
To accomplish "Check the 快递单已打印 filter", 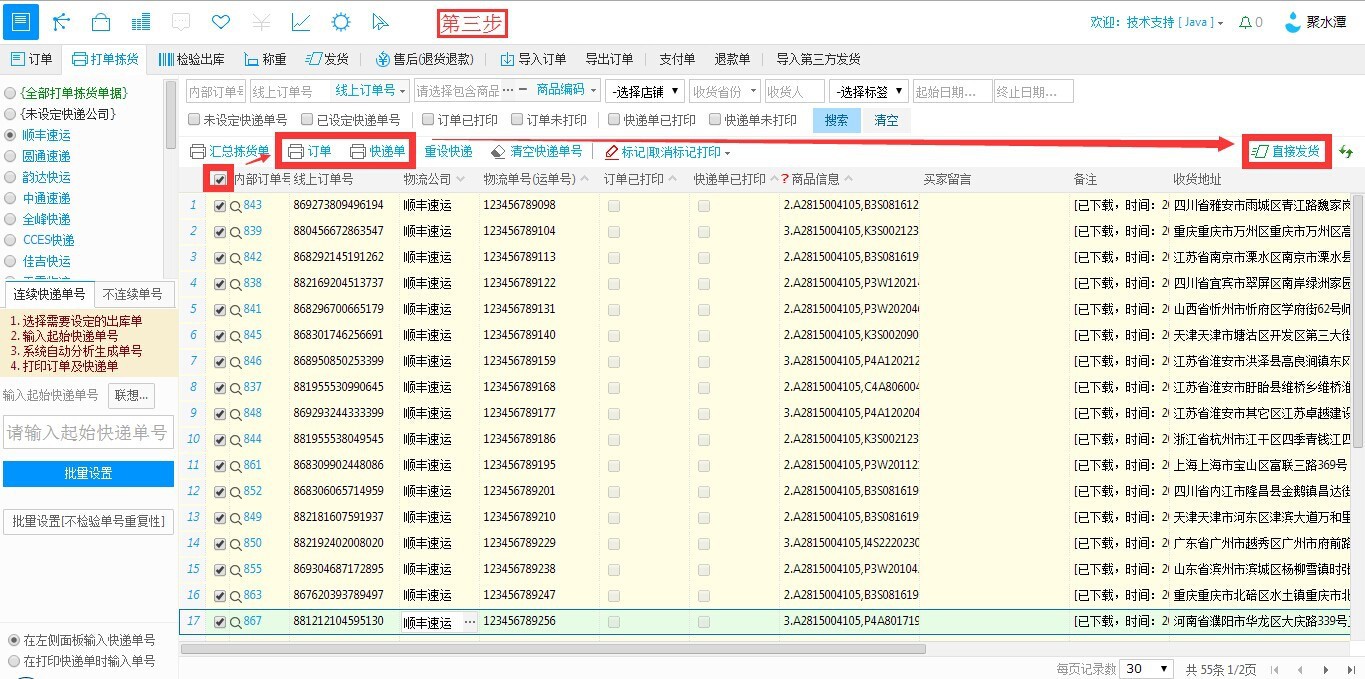I will click(614, 120).
